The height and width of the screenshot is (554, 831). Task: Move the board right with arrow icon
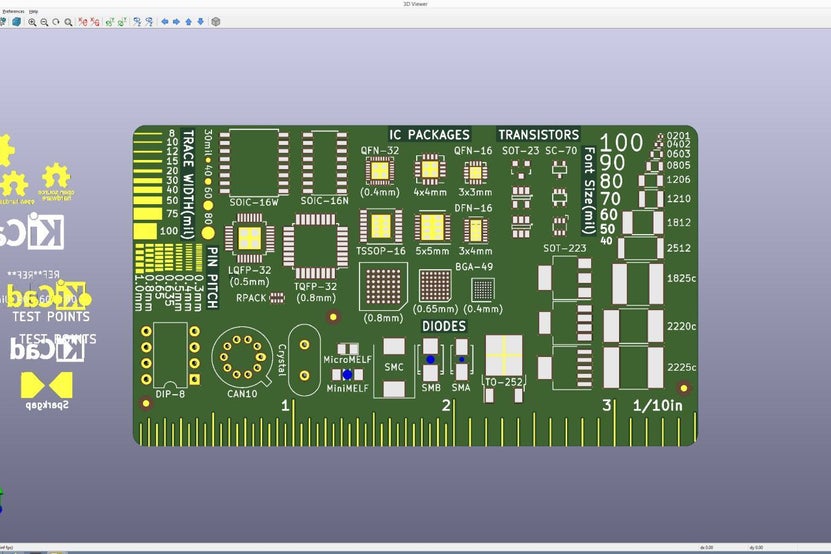(176, 22)
